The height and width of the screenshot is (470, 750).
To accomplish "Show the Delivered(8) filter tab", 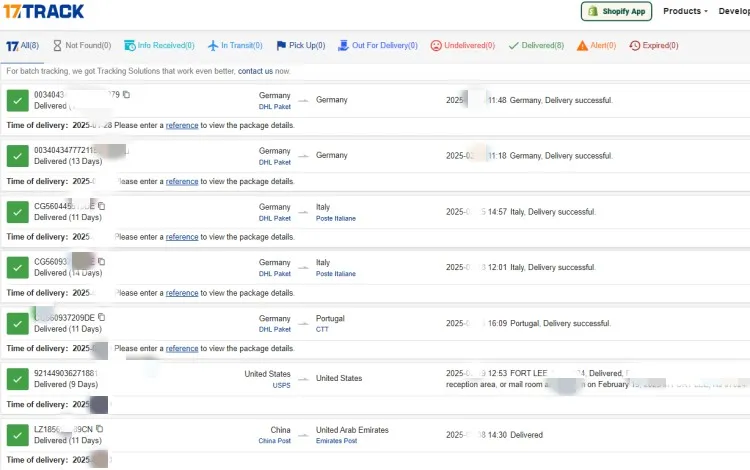I will click(536, 46).
